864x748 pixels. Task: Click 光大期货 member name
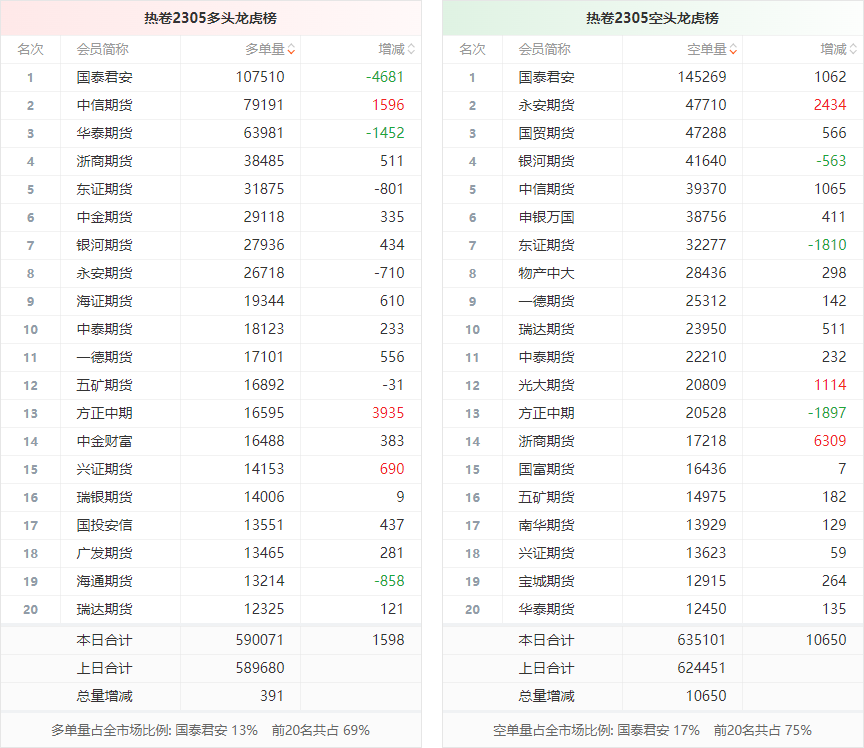click(546, 385)
